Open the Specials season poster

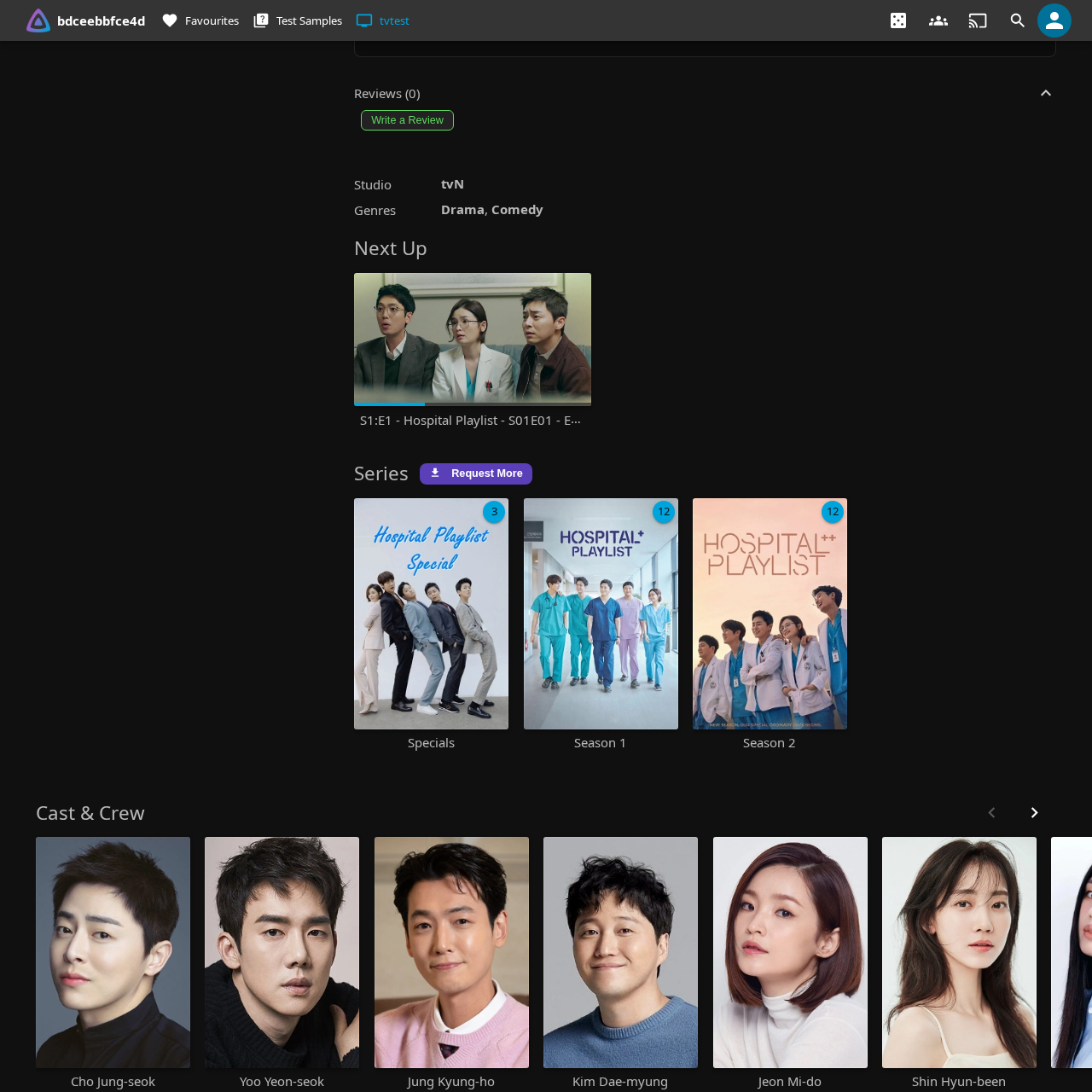click(x=431, y=613)
